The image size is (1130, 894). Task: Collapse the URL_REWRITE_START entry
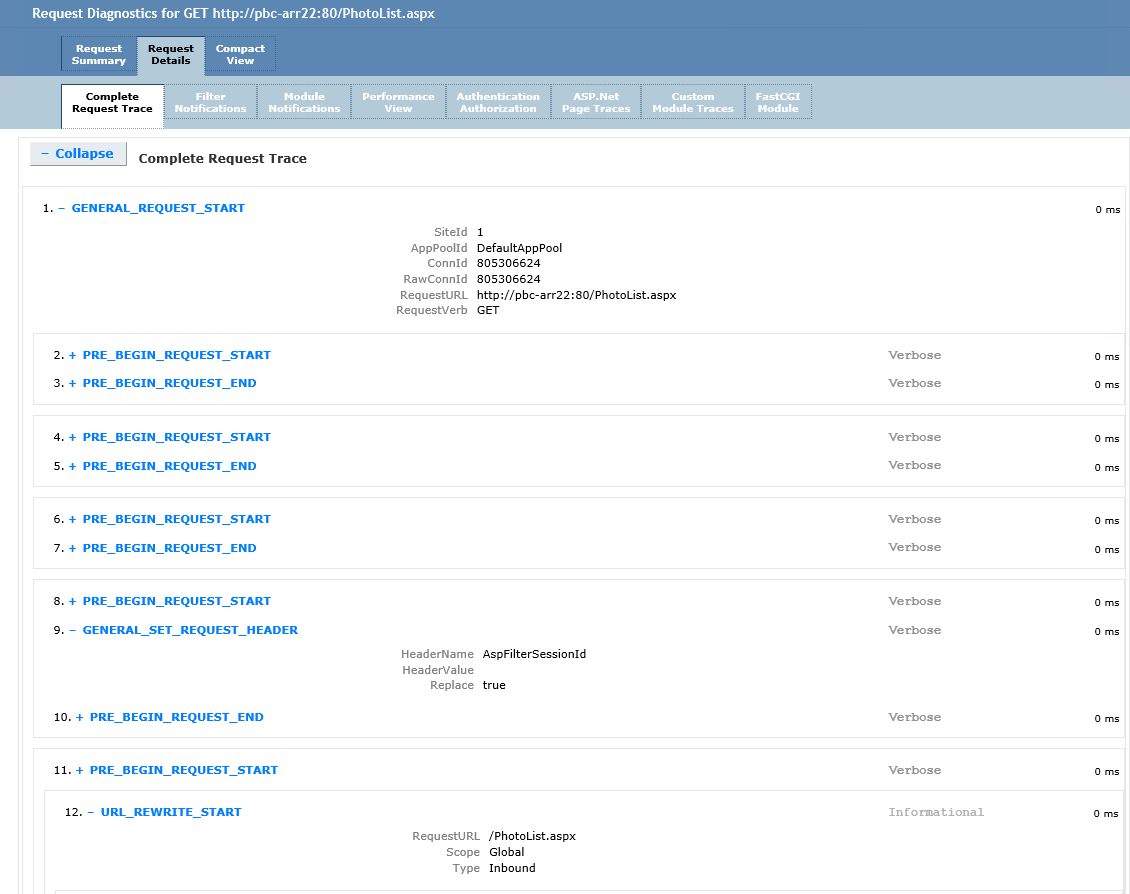pos(170,812)
